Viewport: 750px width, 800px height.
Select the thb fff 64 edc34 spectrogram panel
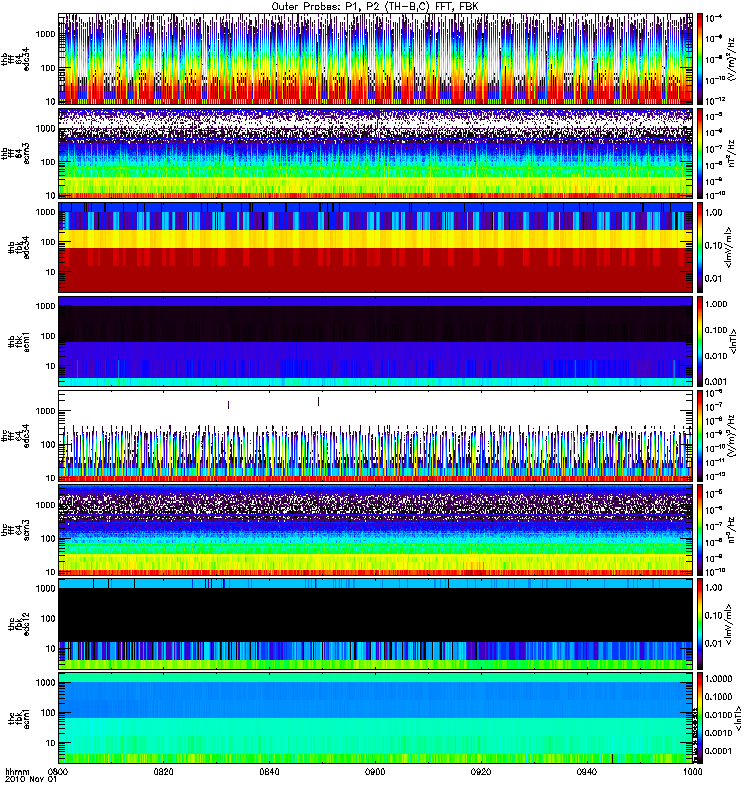click(x=376, y=59)
